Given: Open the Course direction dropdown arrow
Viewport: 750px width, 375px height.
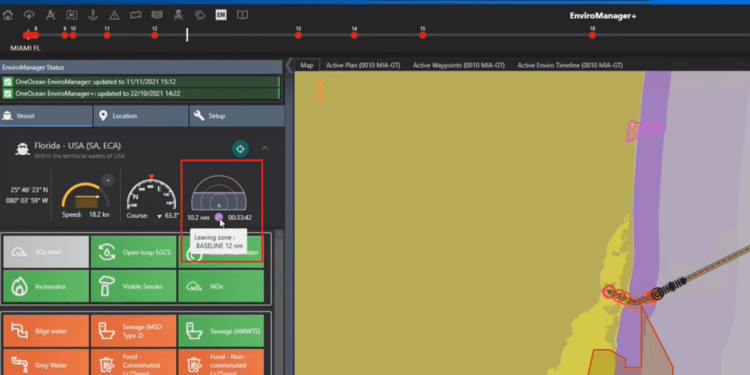Looking at the screenshot, I should coord(159,217).
